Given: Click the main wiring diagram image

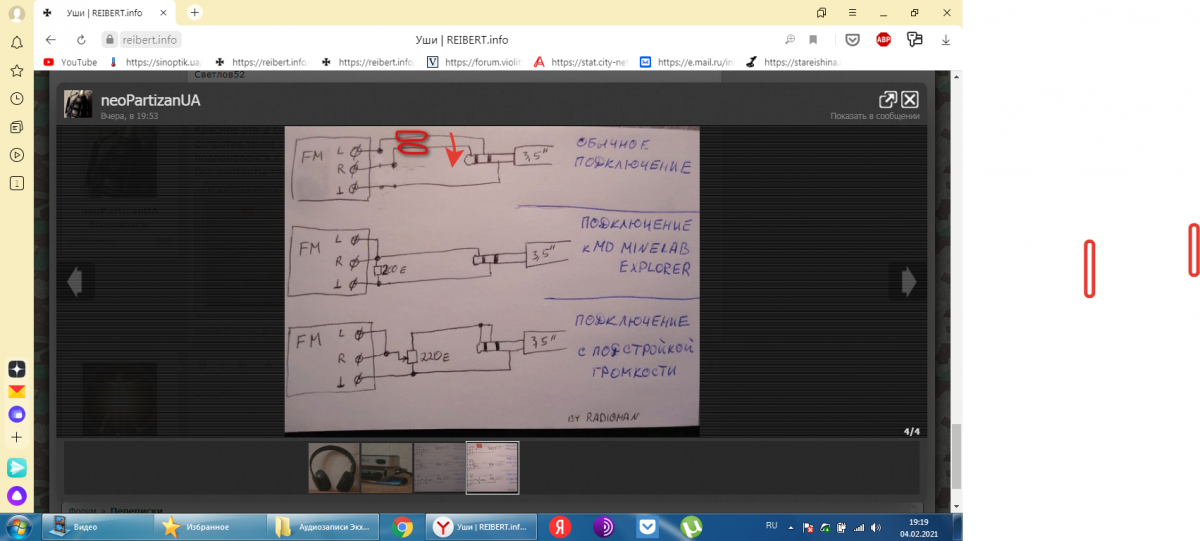Looking at the screenshot, I should click(x=492, y=281).
